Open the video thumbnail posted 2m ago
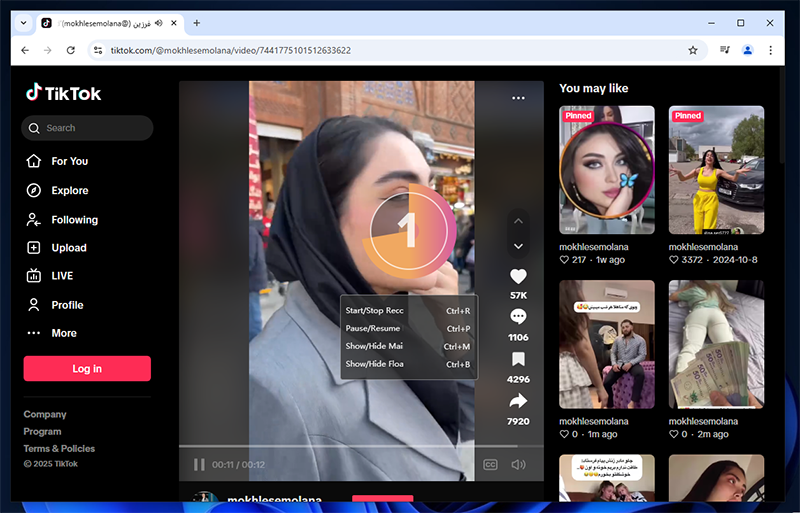 point(716,344)
